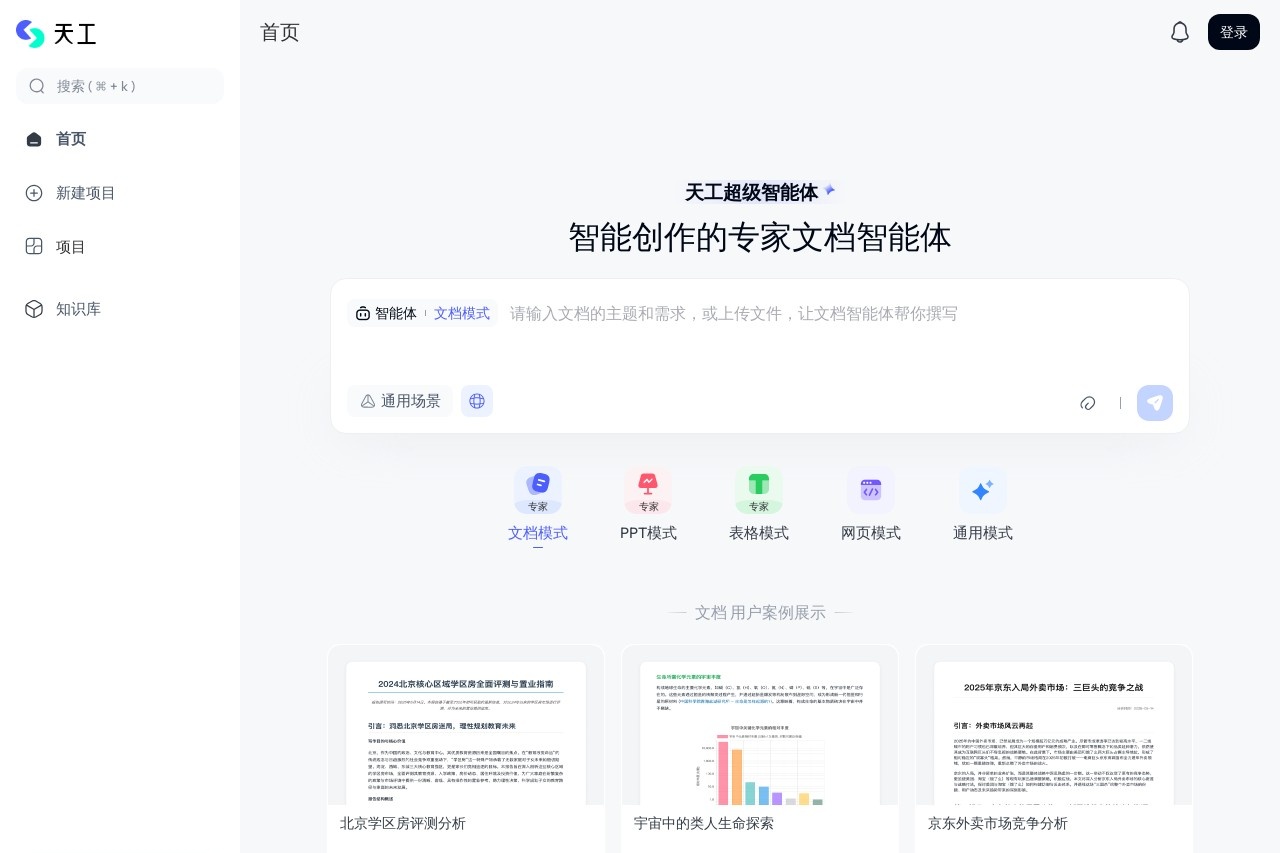Click the search magnifier icon
This screenshot has height=853, width=1280.
[37, 86]
